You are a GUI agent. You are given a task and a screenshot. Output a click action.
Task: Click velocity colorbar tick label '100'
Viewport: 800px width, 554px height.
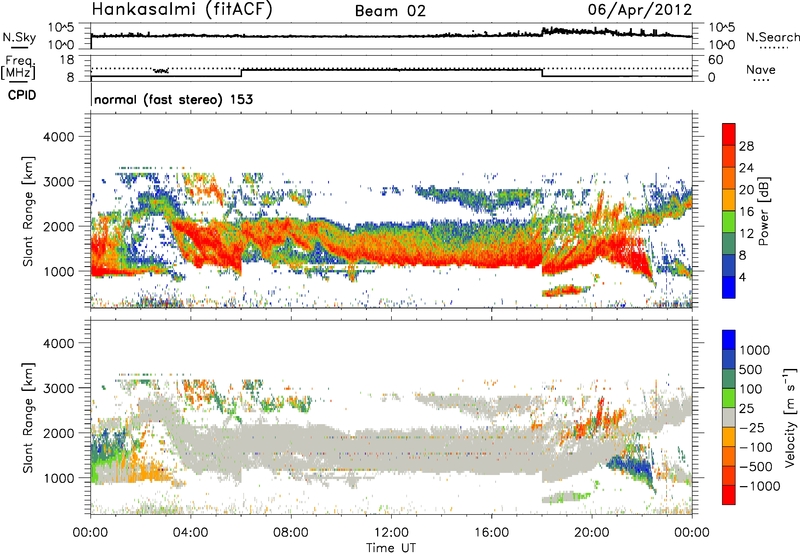(x=751, y=389)
